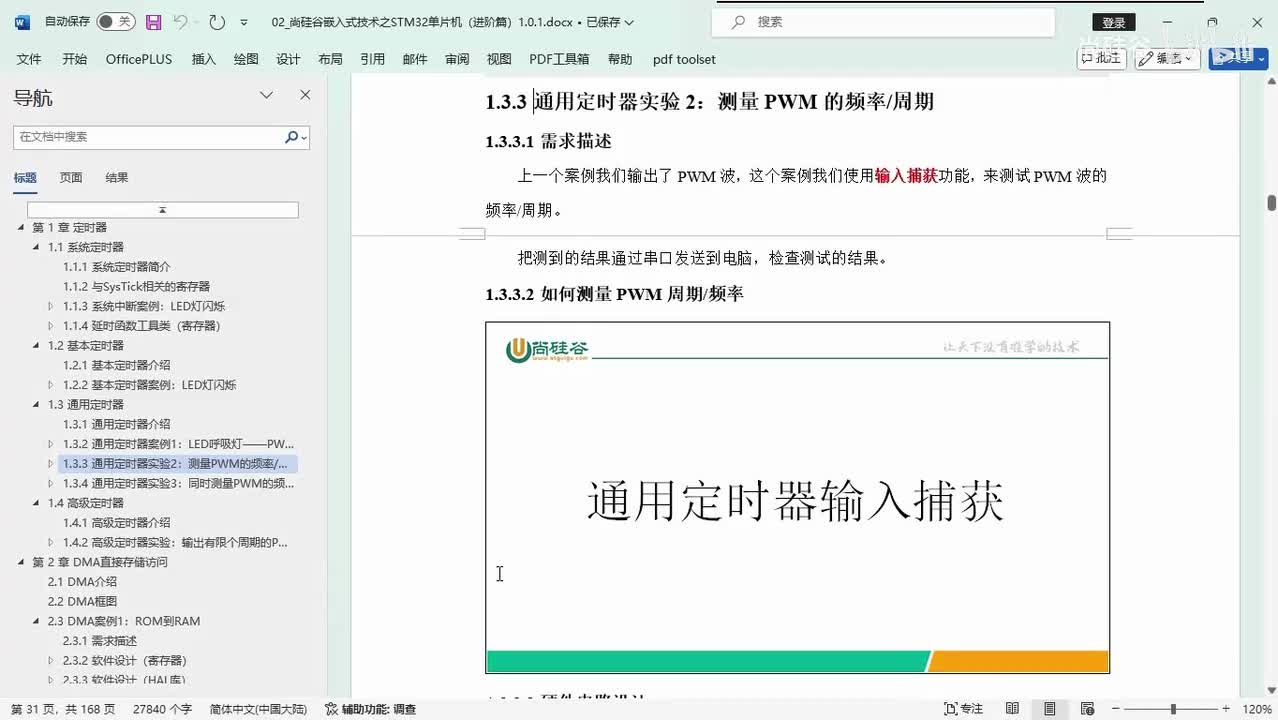Open the 编辑 editing mode dropdown
Image resolution: width=1278 pixels, height=720 pixels.
[1168, 58]
